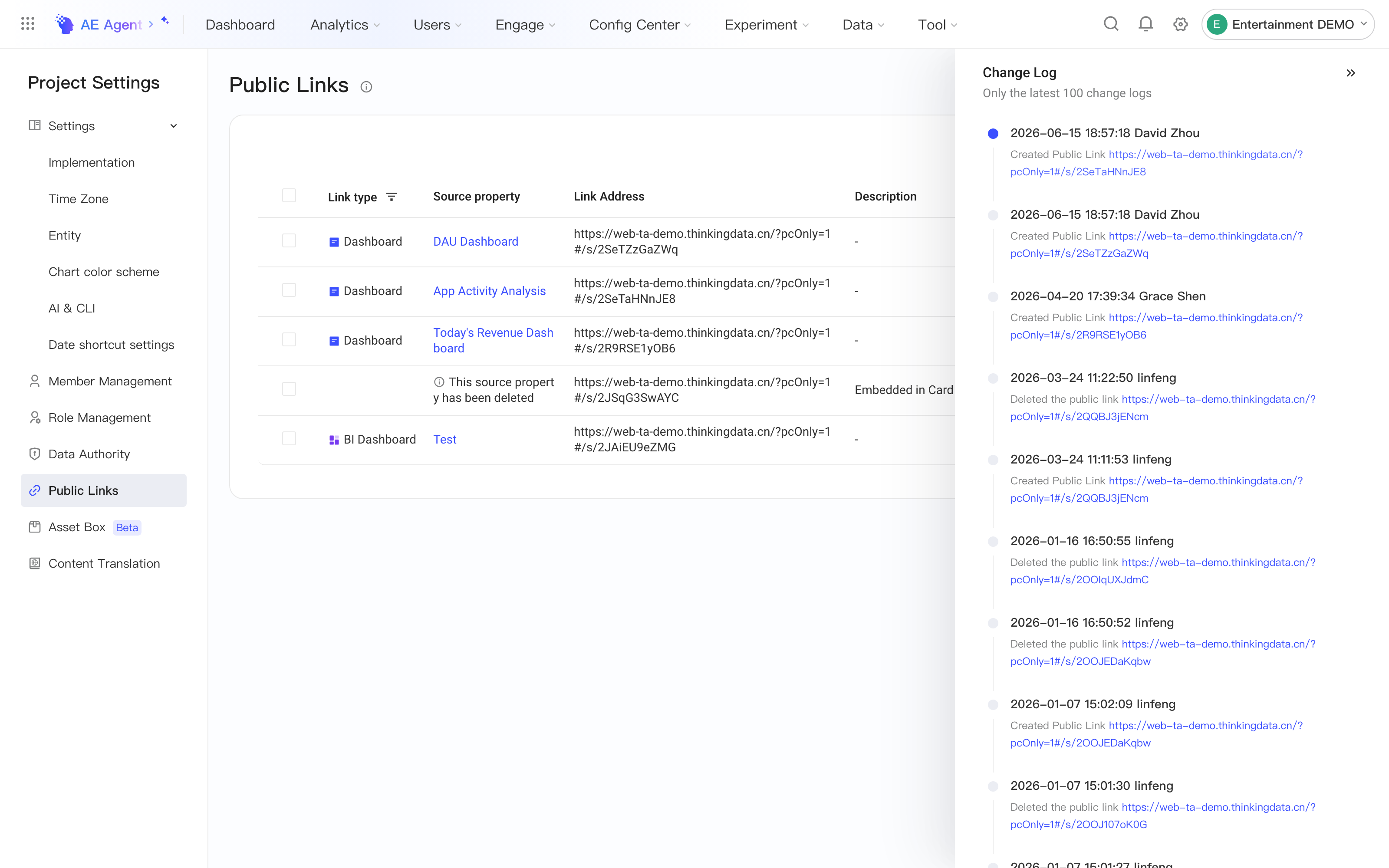The image size is (1389, 868).
Task: Click the BI Dashboard type icon in Test row
Action: pyautogui.click(x=334, y=440)
